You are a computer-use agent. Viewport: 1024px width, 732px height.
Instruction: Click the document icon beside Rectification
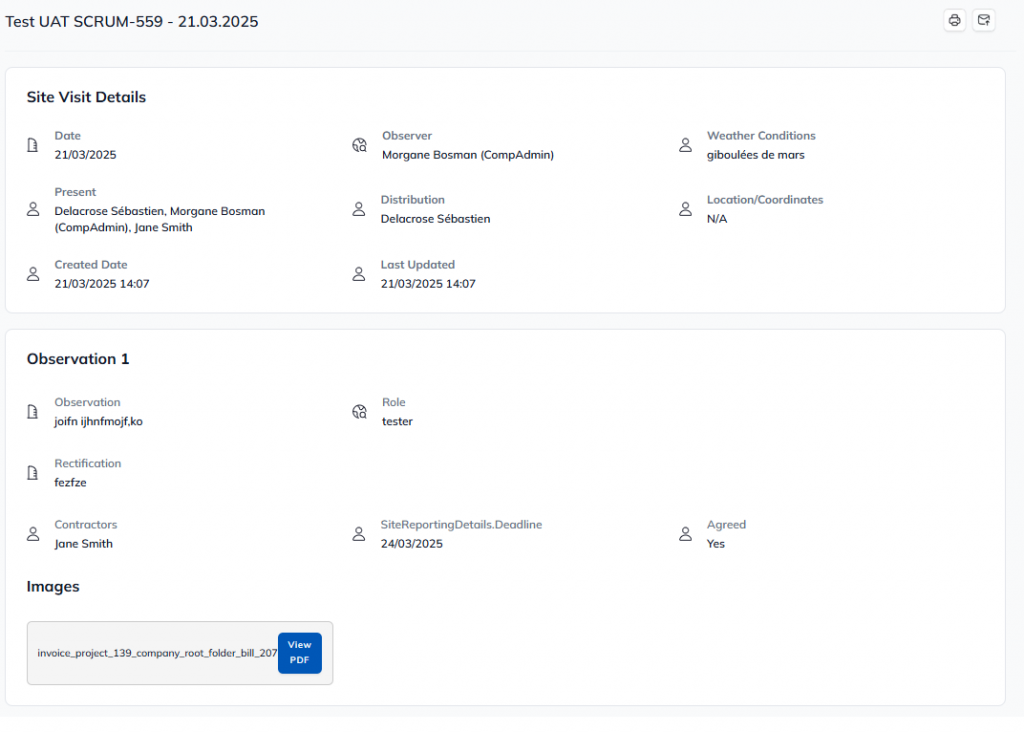pyautogui.click(x=33, y=473)
